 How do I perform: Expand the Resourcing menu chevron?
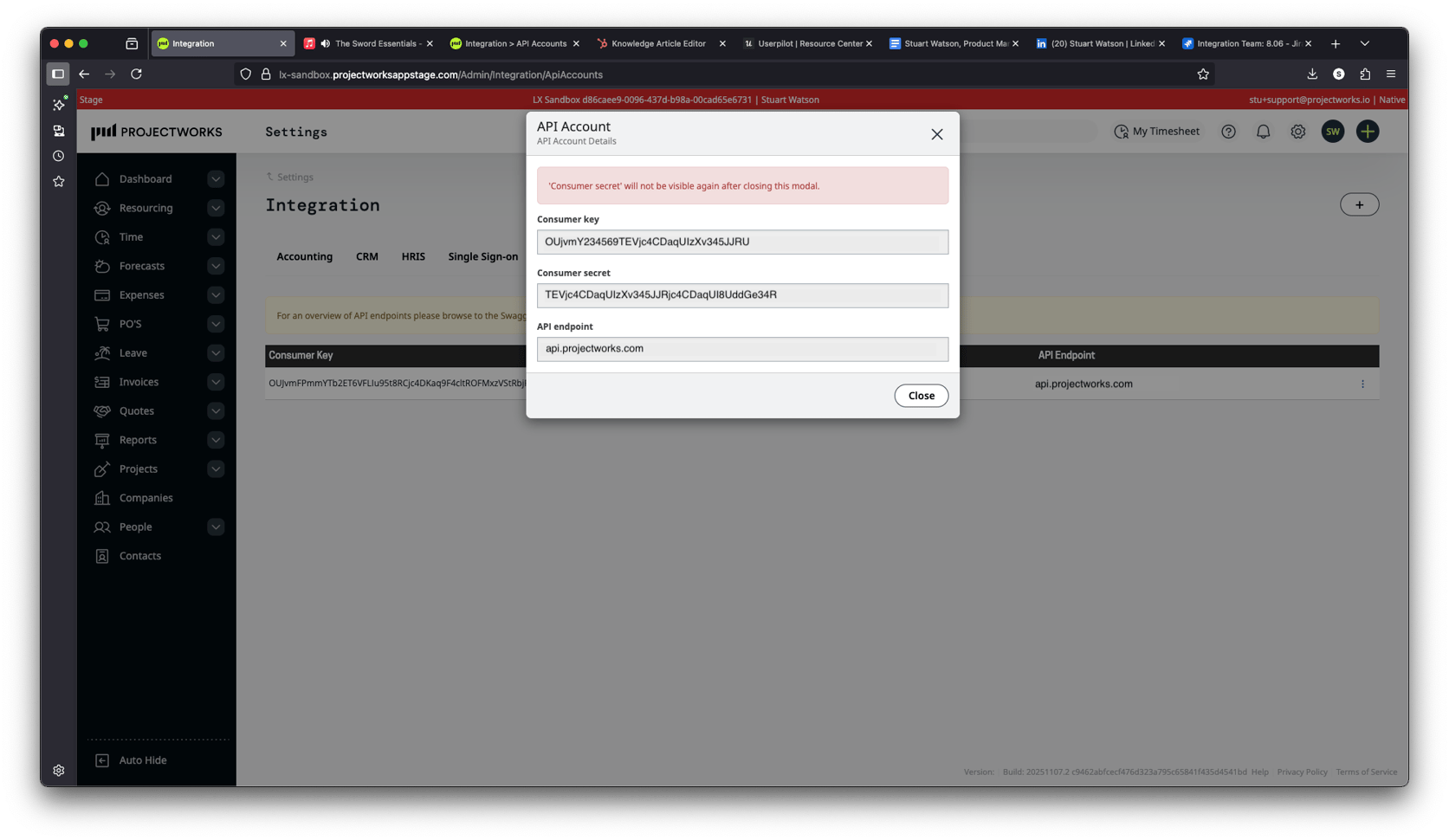coord(216,208)
